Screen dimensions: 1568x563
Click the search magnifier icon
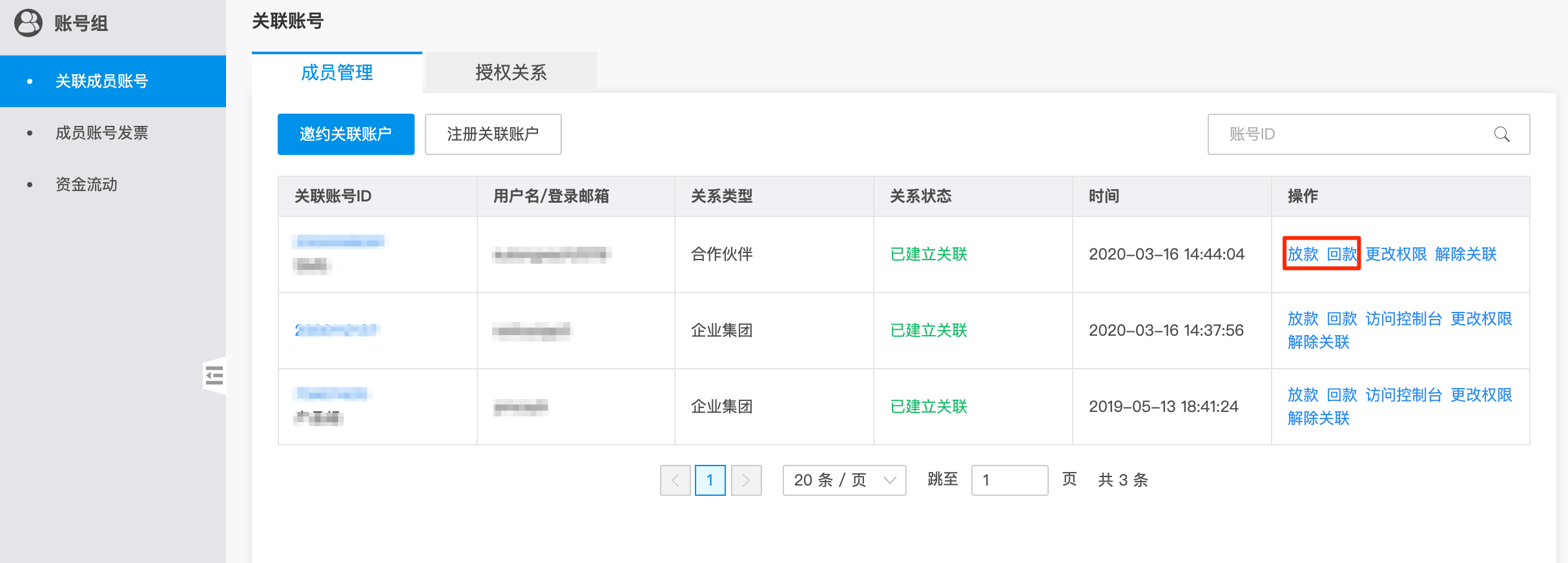click(1501, 134)
